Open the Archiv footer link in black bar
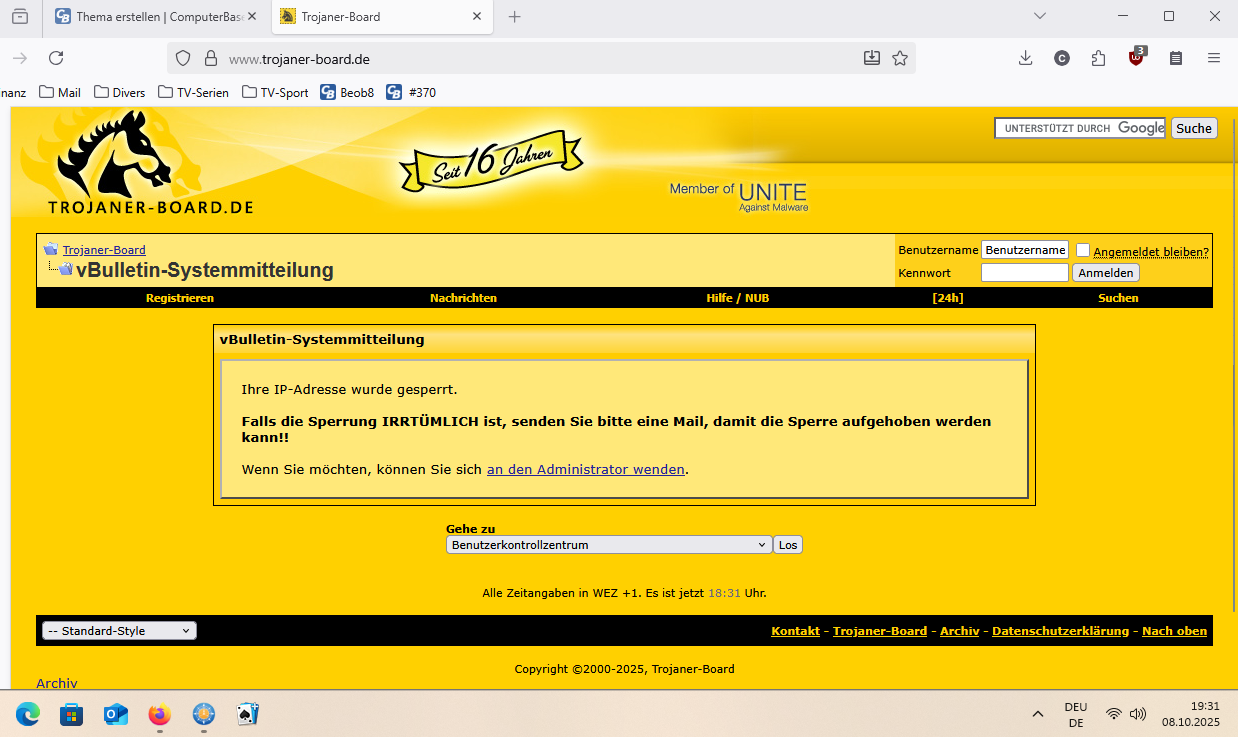 point(960,631)
